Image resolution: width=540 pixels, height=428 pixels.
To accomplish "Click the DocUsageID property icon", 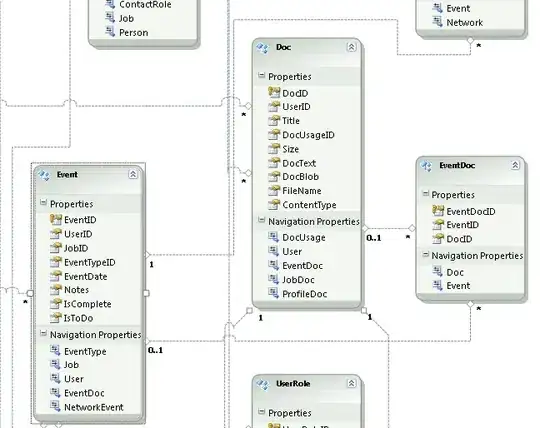I will (274, 134).
